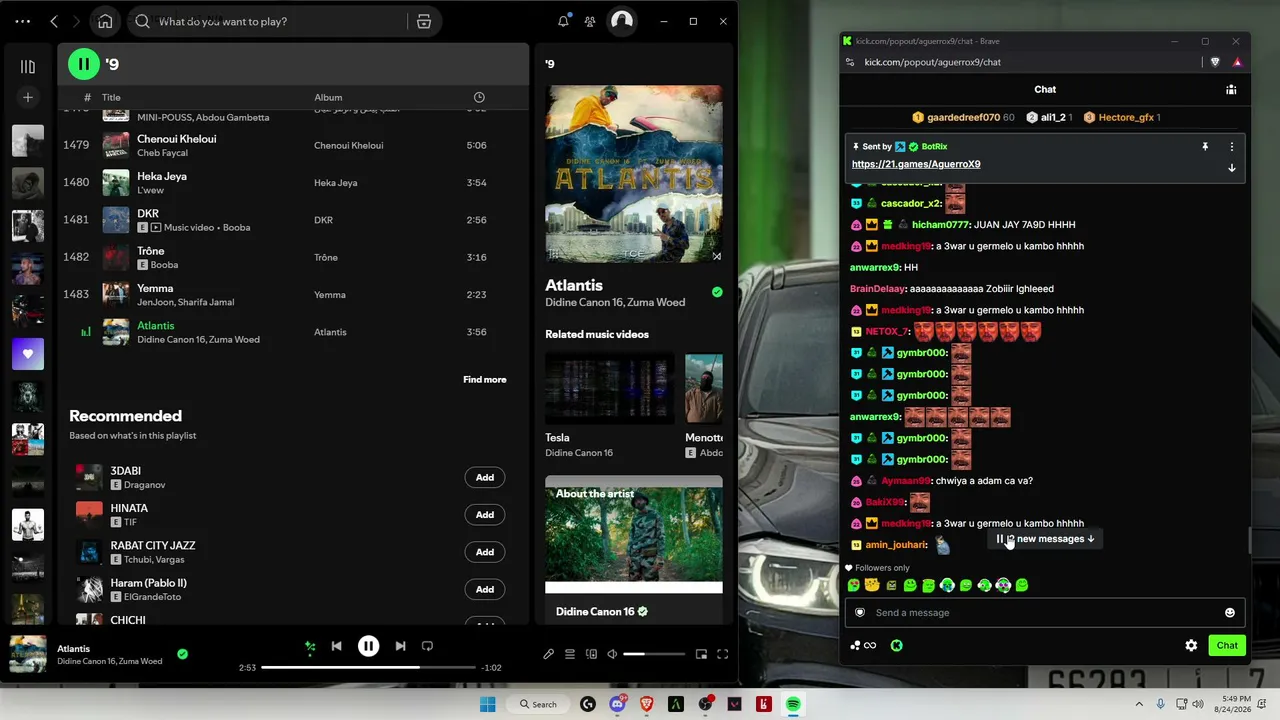Skip to the next track

pos(400,646)
